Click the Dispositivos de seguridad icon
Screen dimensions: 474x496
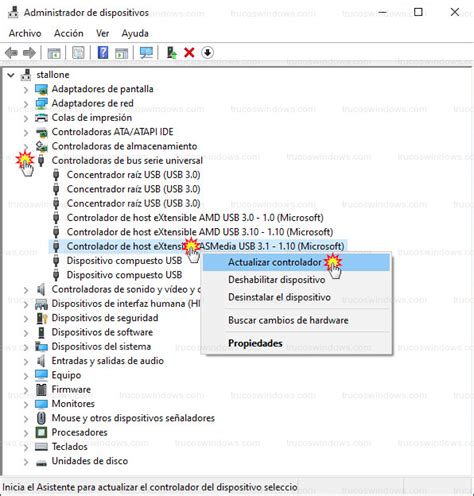(x=41, y=318)
